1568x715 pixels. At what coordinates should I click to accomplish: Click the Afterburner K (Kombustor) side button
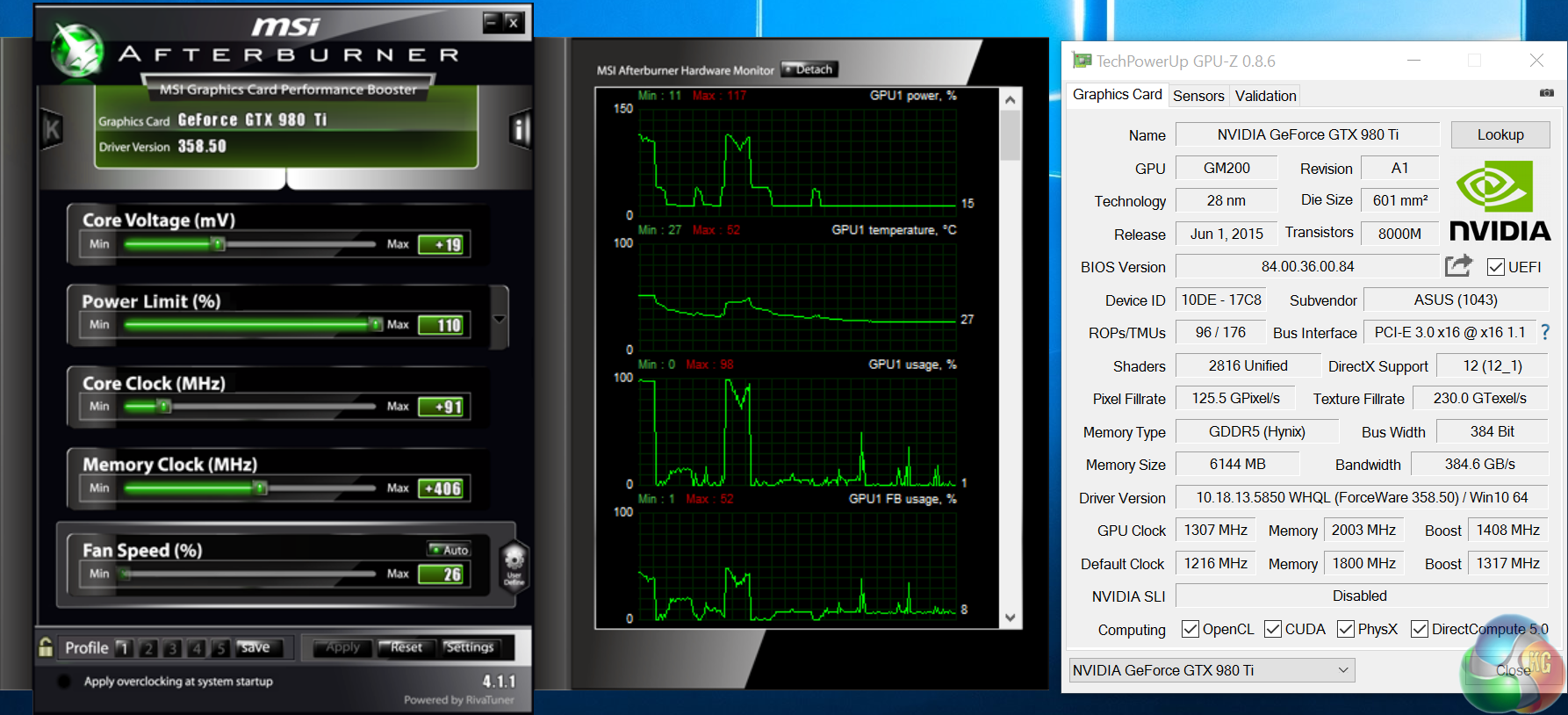53,130
